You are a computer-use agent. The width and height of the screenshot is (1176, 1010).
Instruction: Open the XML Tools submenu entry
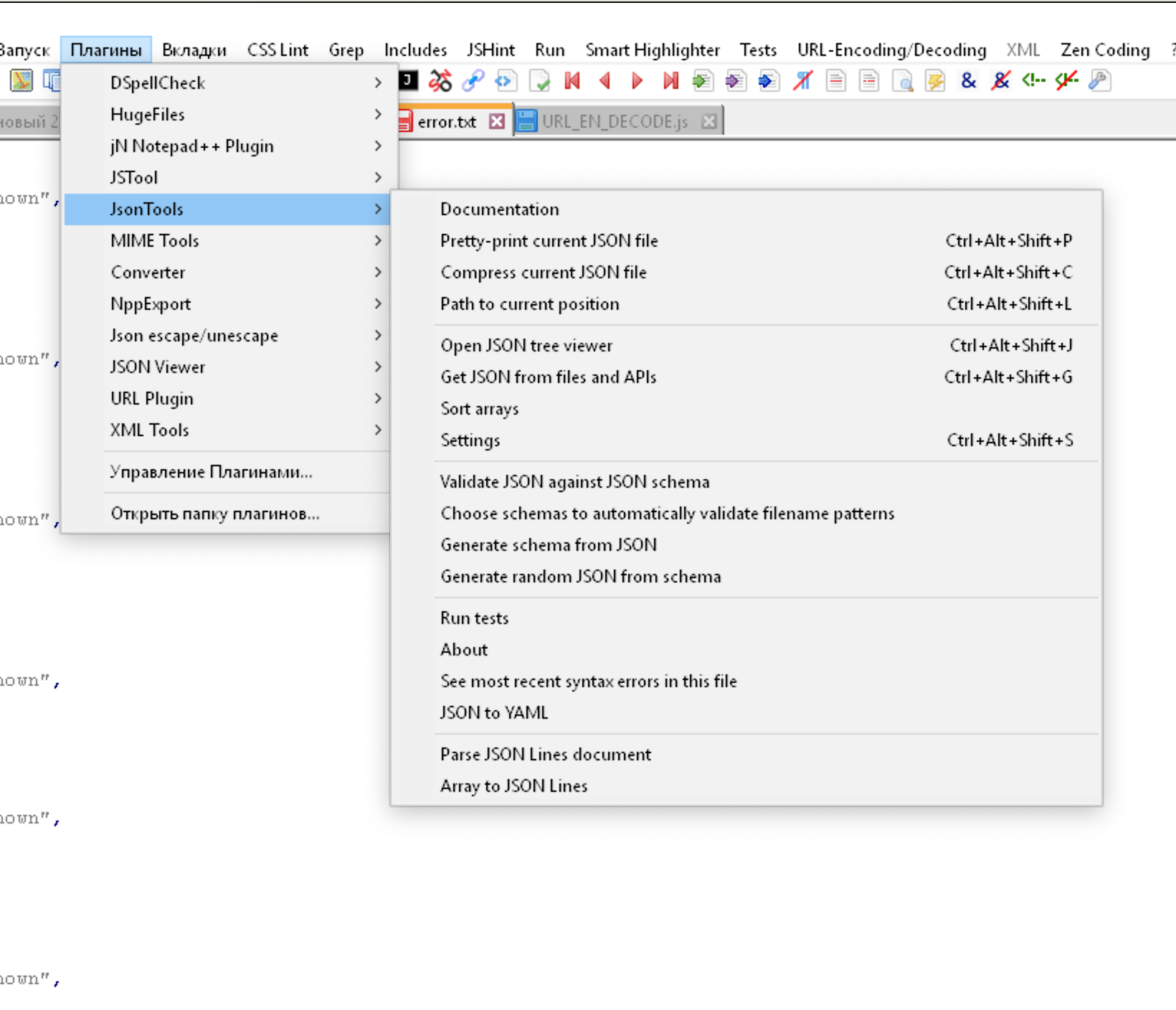pyautogui.click(x=227, y=430)
